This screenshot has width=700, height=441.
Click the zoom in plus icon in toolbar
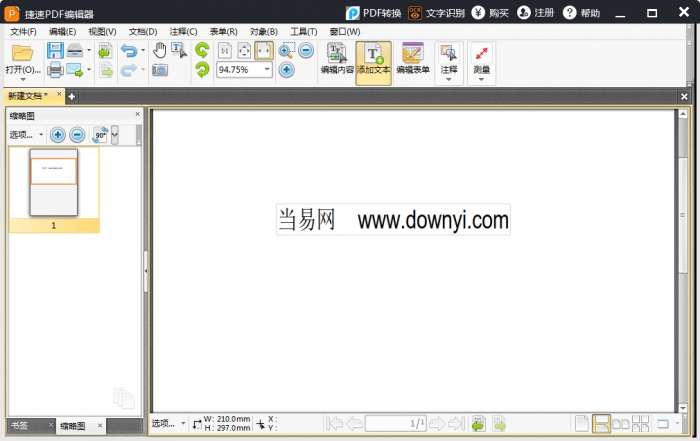tap(287, 70)
